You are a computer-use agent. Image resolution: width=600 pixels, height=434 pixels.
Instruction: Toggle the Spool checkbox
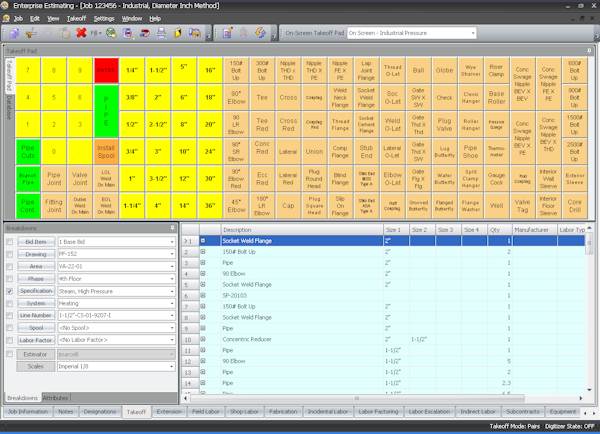10,328
